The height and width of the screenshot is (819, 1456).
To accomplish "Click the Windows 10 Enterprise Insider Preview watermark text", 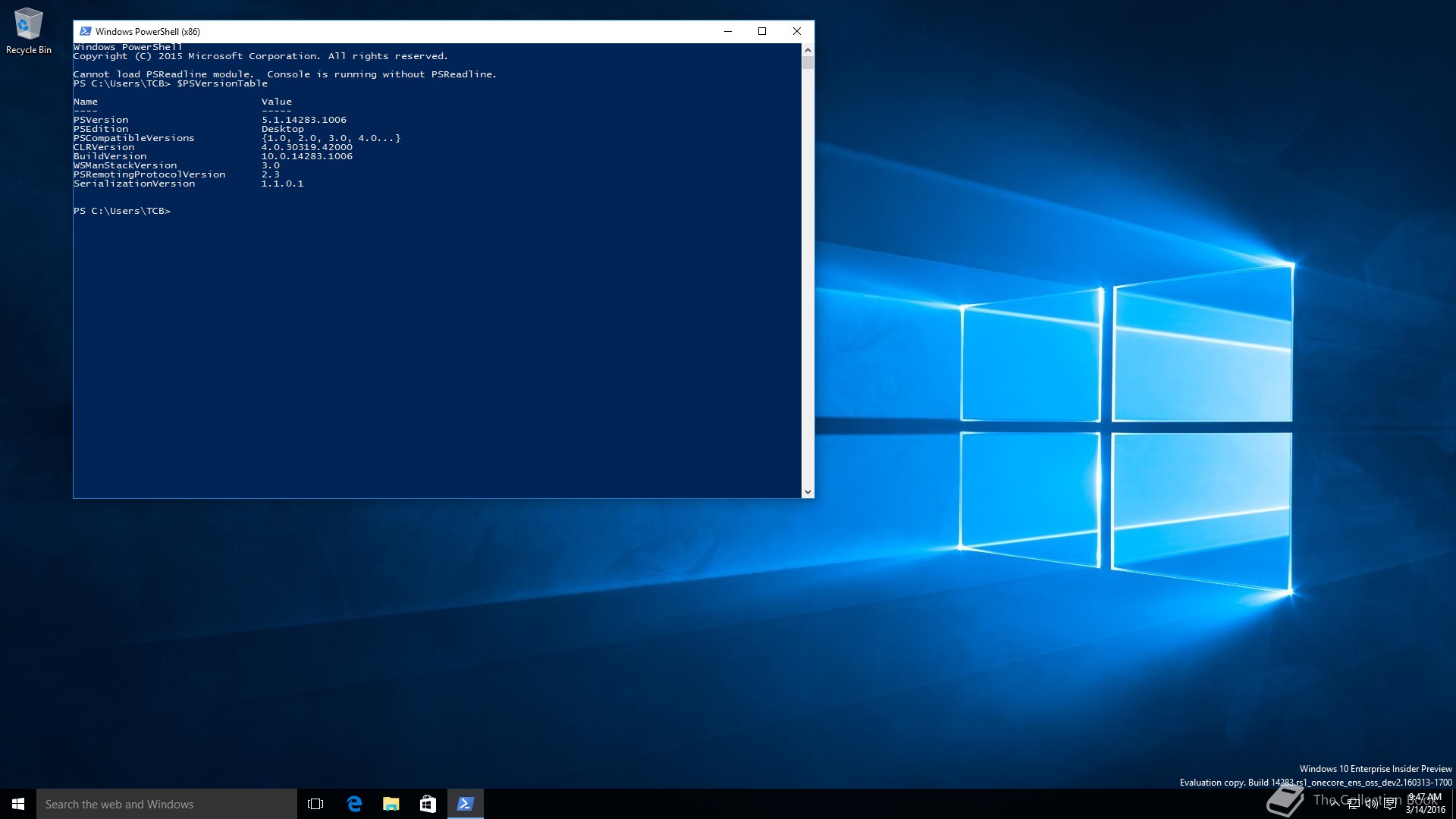I will click(1376, 769).
